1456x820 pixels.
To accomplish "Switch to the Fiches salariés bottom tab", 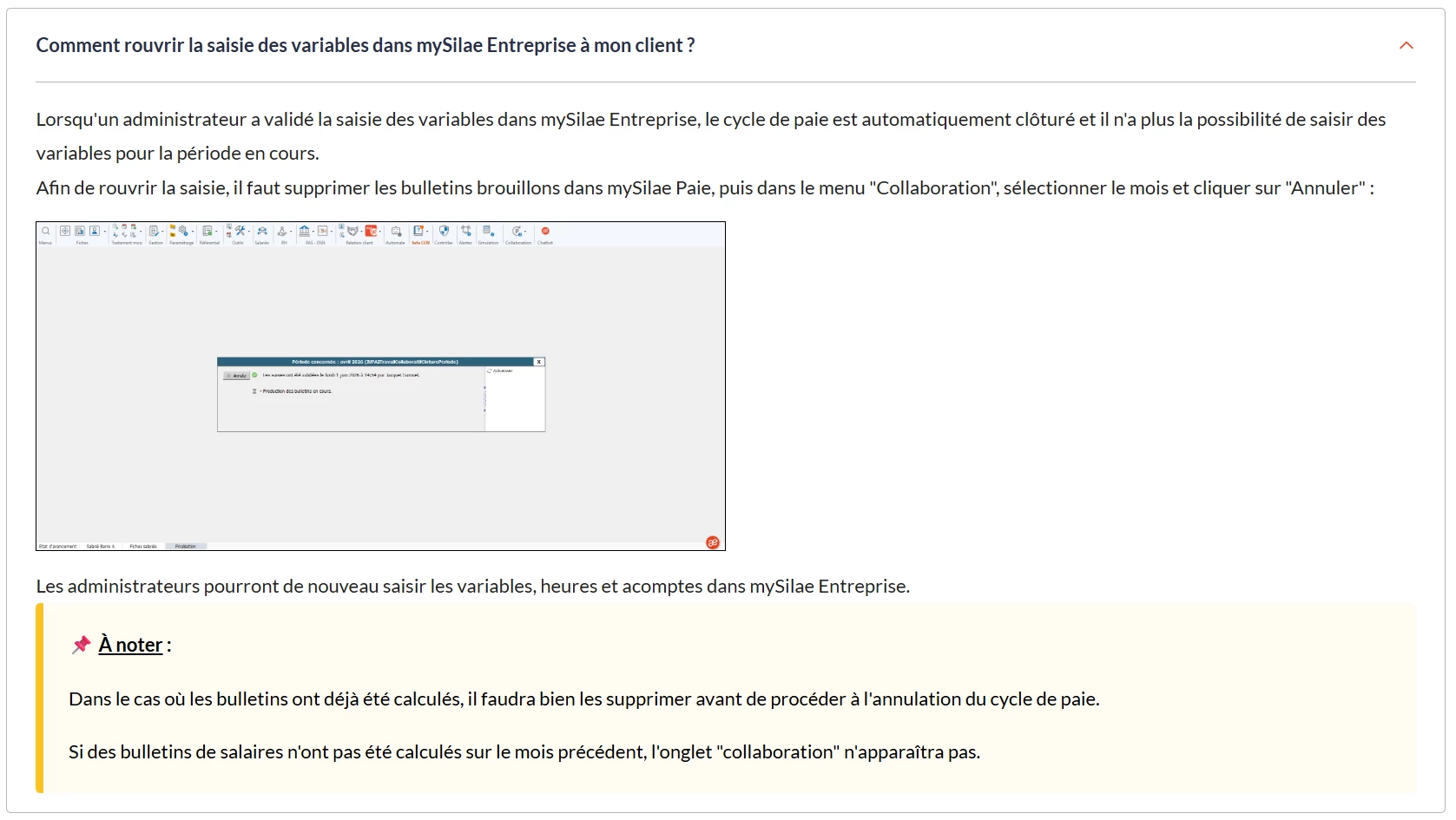I will pyautogui.click(x=143, y=546).
